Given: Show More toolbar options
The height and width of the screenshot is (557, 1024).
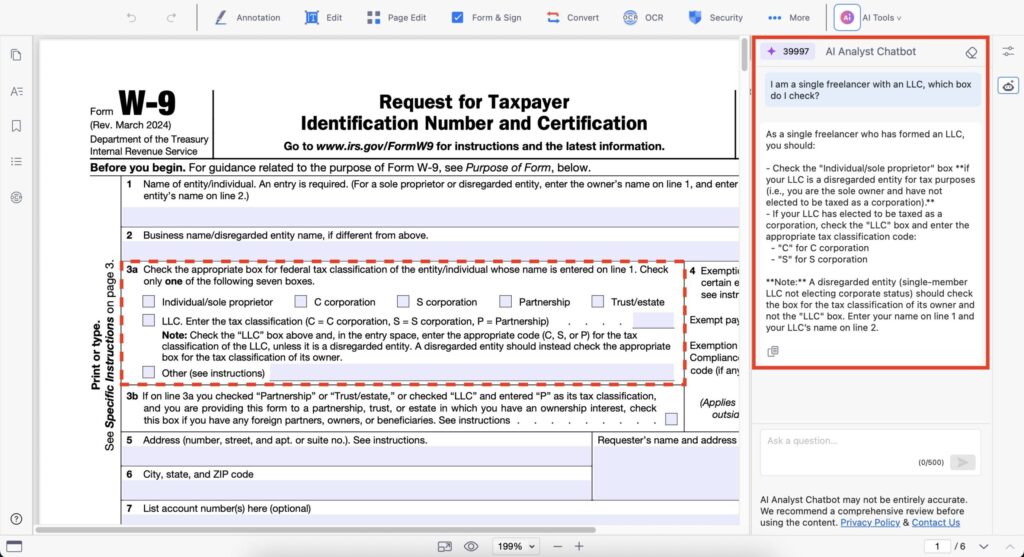Looking at the screenshot, I should tap(789, 18).
